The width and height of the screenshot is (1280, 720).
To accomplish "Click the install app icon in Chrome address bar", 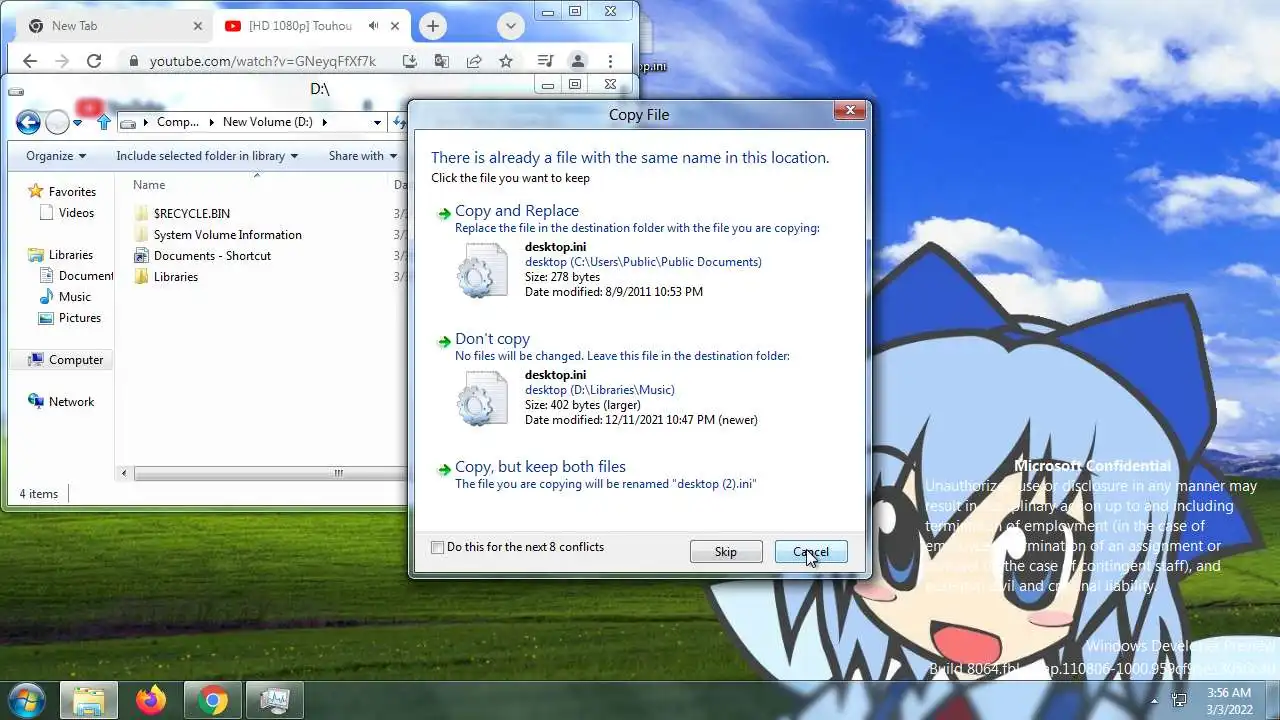I will tap(410, 61).
